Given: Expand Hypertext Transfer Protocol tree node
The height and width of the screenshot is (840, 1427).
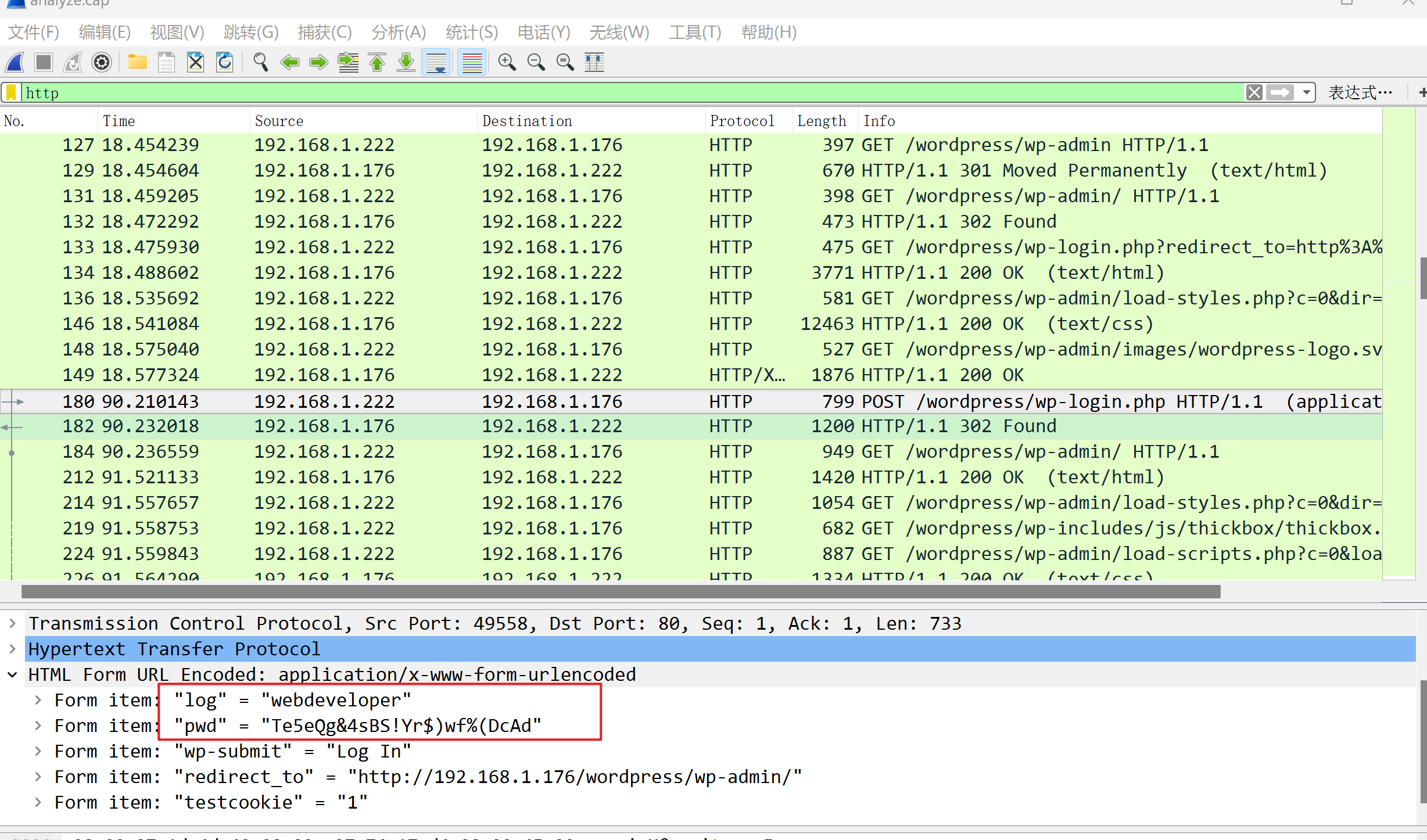Looking at the screenshot, I should click(x=12, y=649).
